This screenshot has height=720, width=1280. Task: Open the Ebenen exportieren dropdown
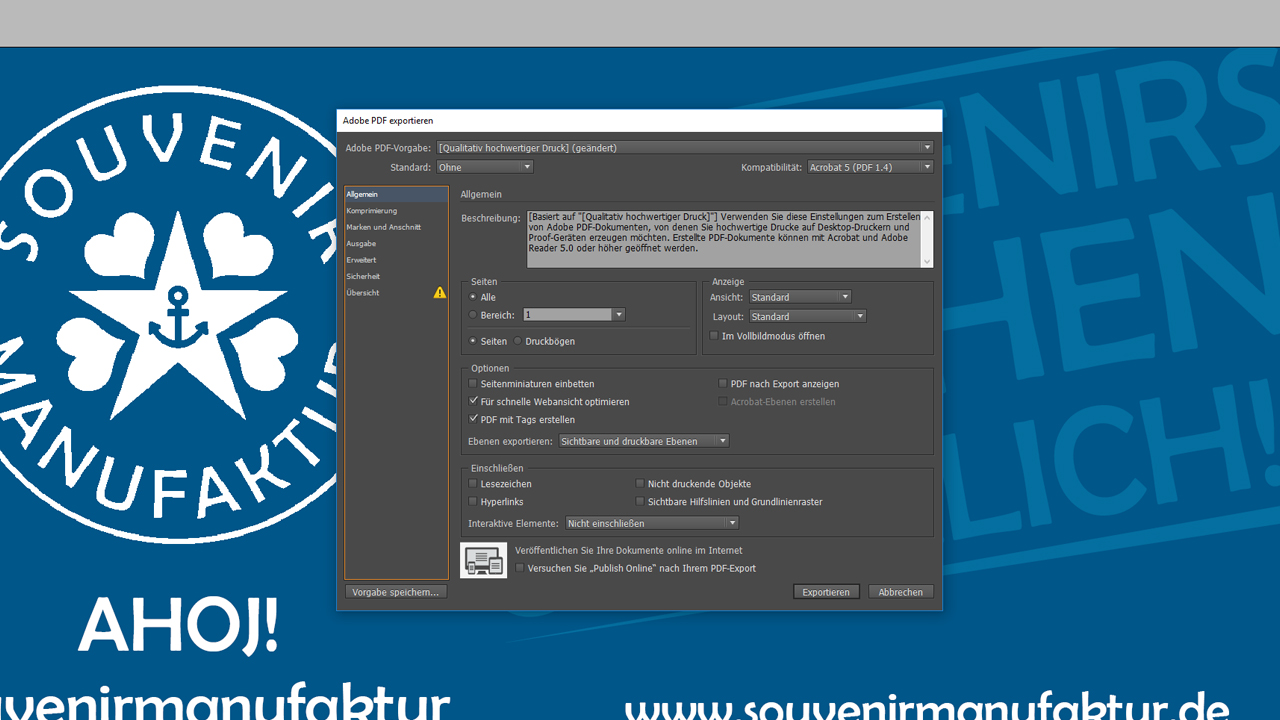644,441
